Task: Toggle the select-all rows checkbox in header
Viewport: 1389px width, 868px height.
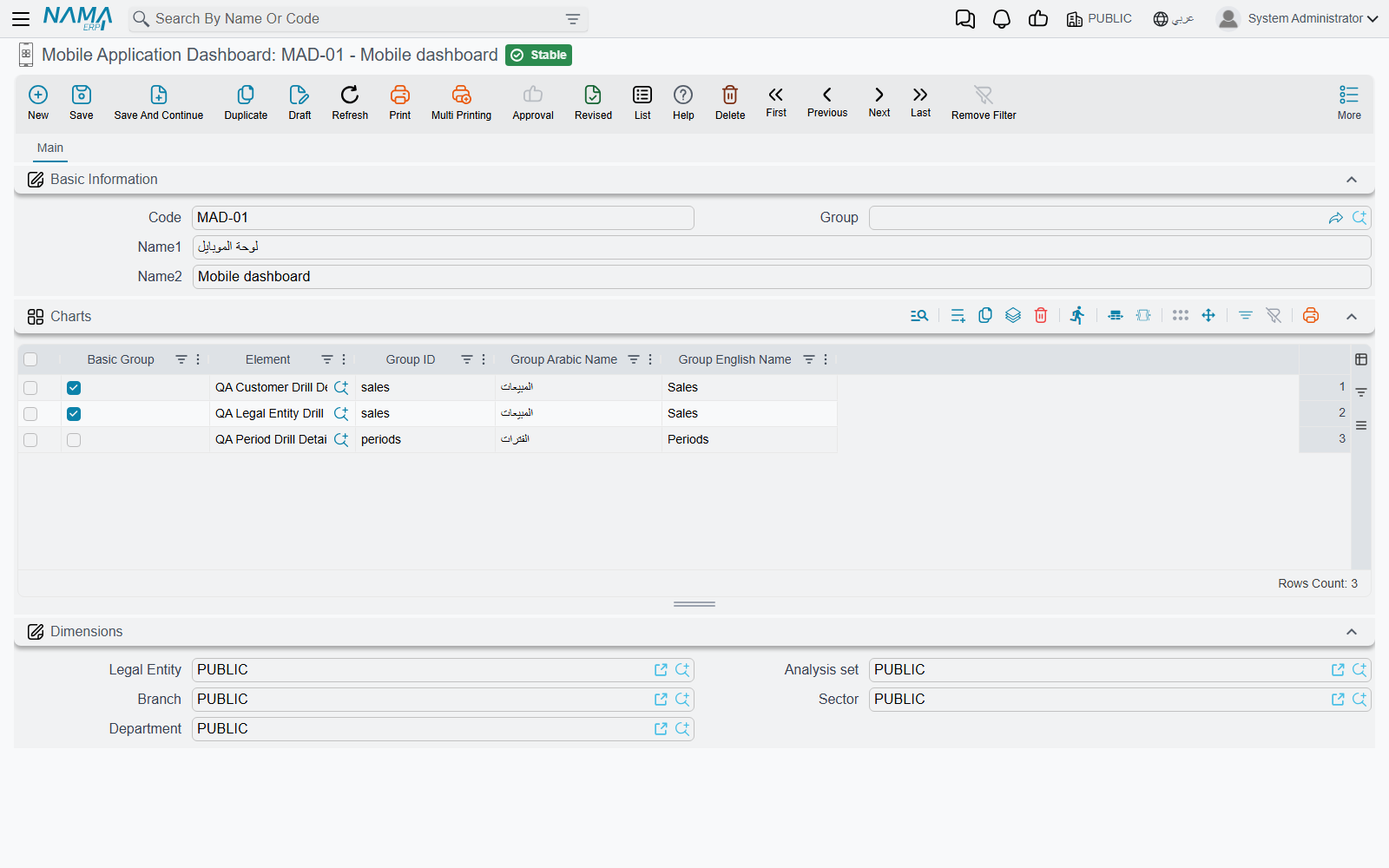Action: 30,359
